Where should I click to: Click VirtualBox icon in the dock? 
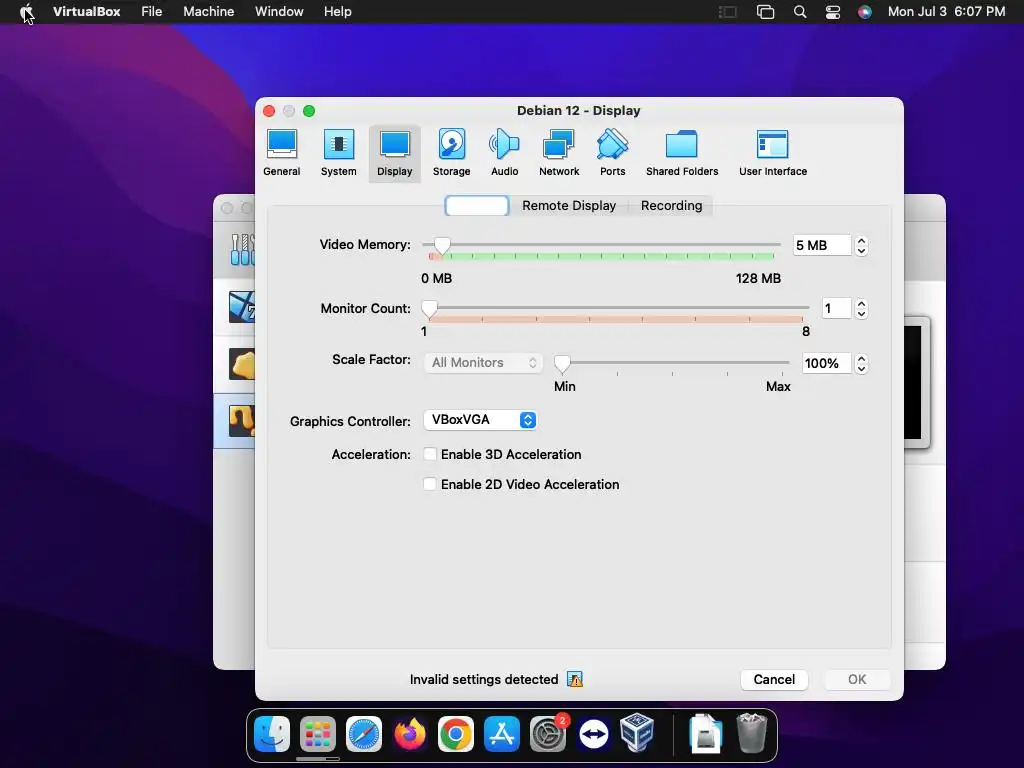tap(637, 733)
